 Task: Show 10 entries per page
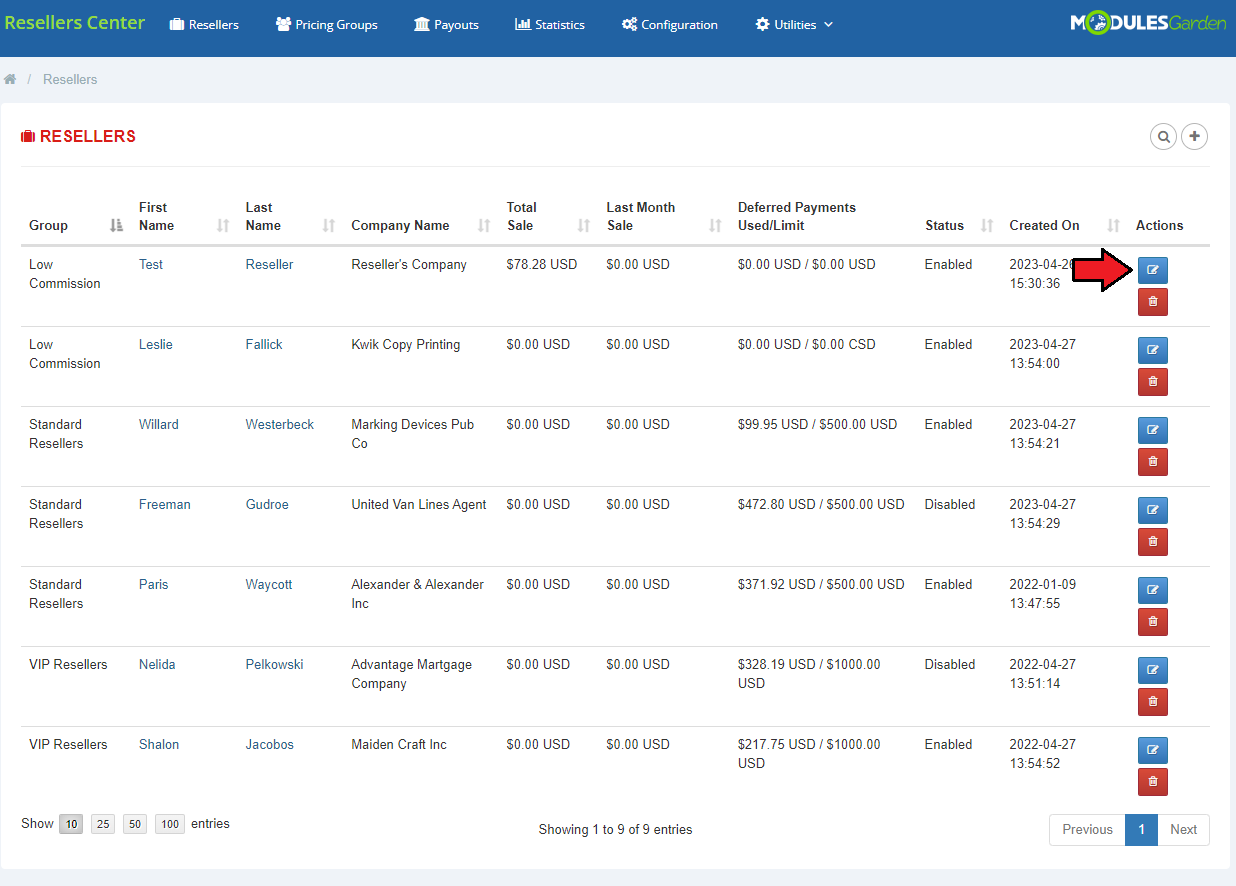(71, 824)
